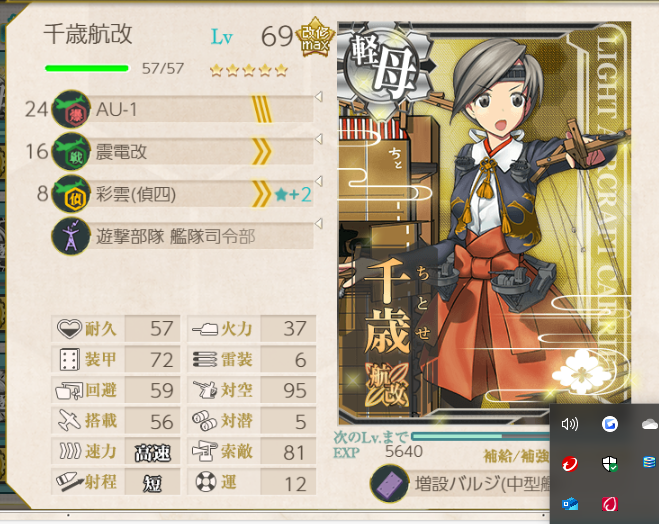Click the 彩雲(偵四) recon plane icon

point(71,194)
